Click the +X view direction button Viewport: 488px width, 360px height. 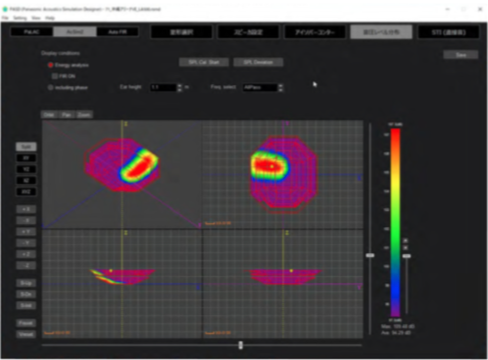tap(26, 209)
